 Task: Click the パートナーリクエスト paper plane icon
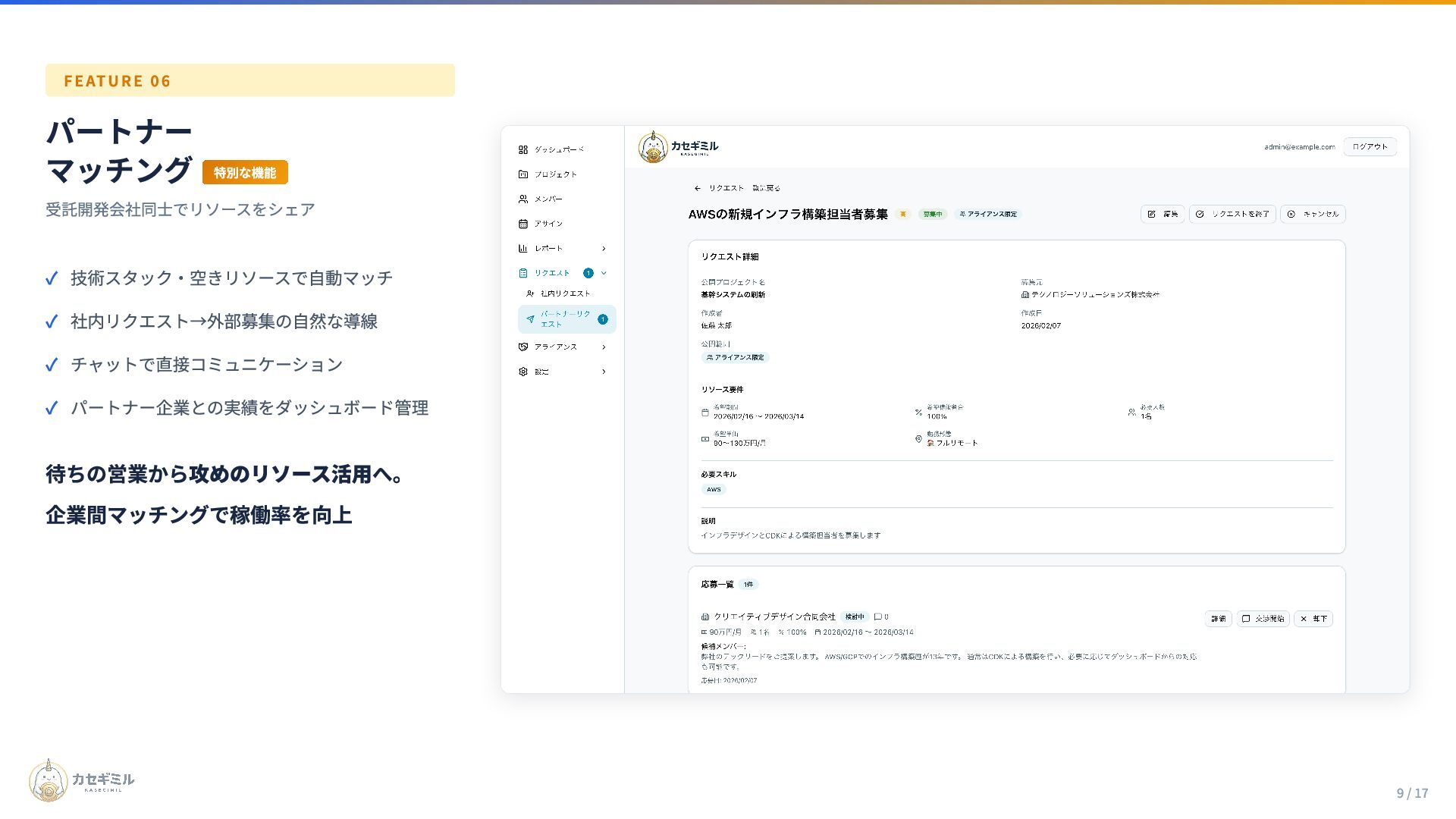pos(531,319)
